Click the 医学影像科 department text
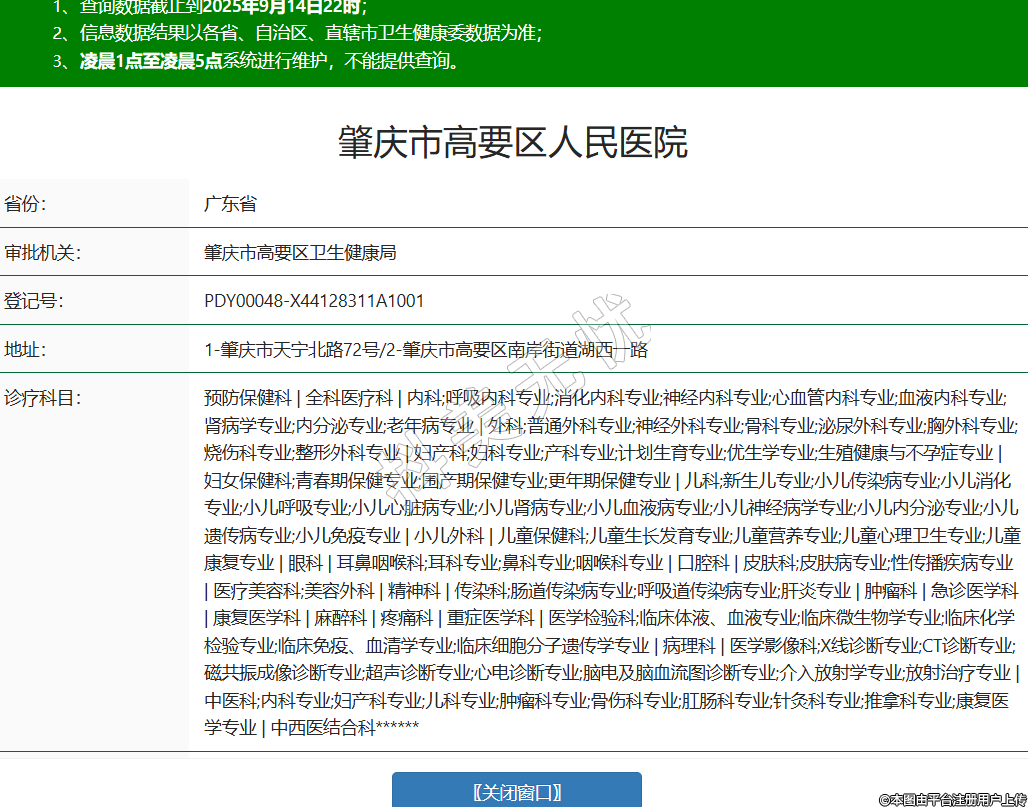 [x=773, y=645]
